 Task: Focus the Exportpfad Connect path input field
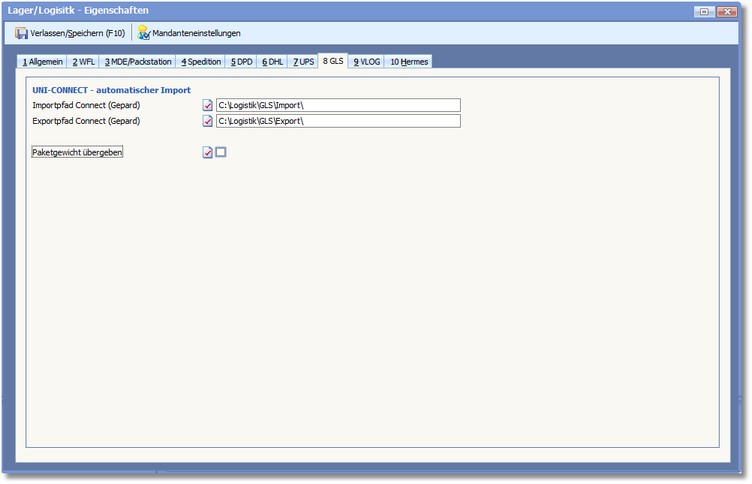[337, 121]
